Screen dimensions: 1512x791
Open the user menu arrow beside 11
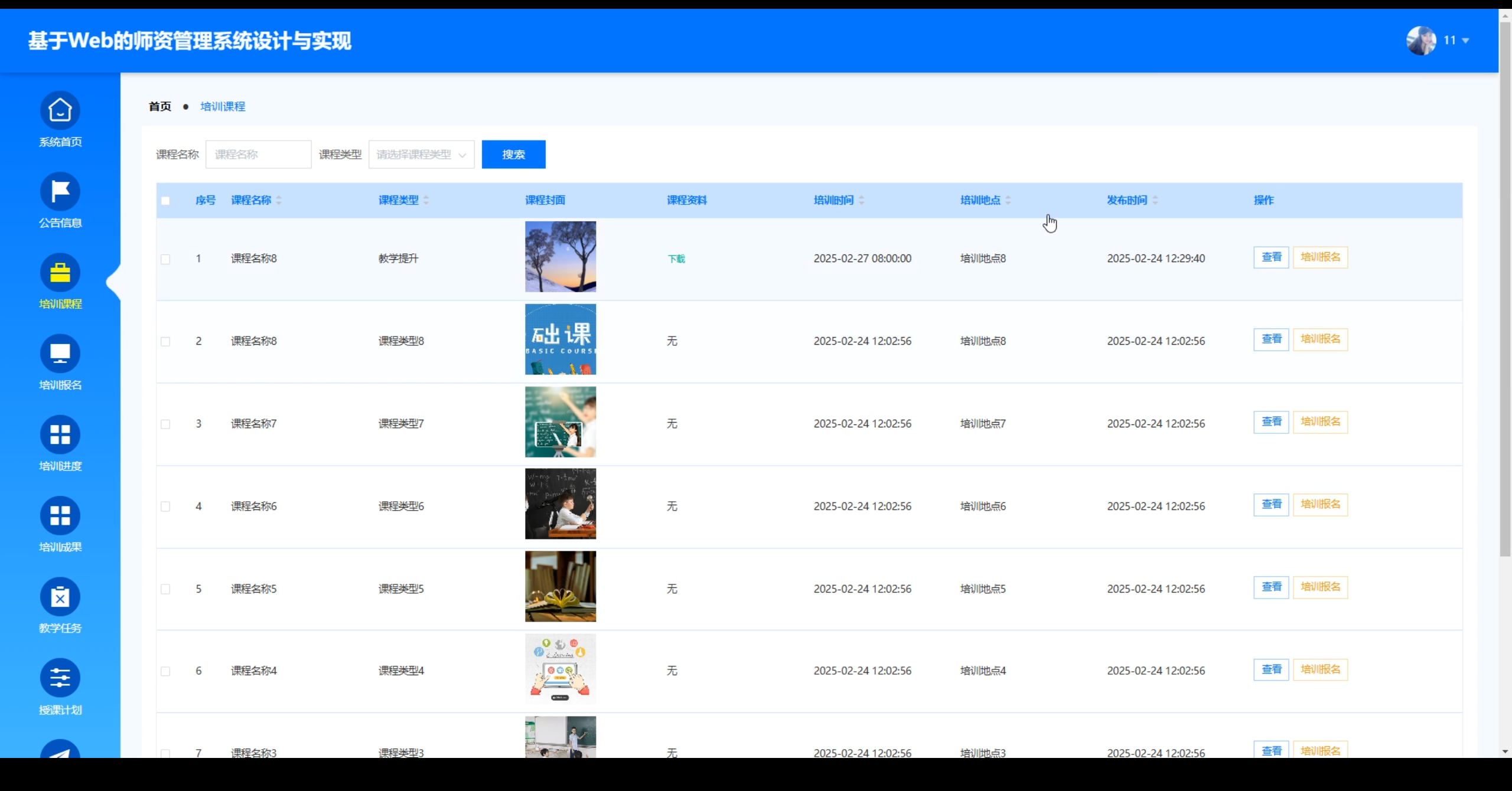click(x=1465, y=41)
